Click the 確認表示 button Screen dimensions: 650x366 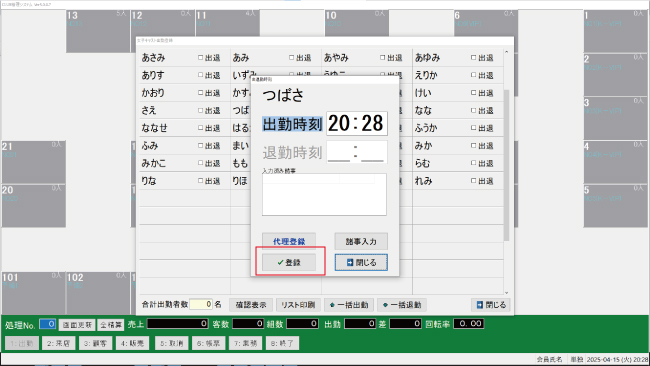251,305
